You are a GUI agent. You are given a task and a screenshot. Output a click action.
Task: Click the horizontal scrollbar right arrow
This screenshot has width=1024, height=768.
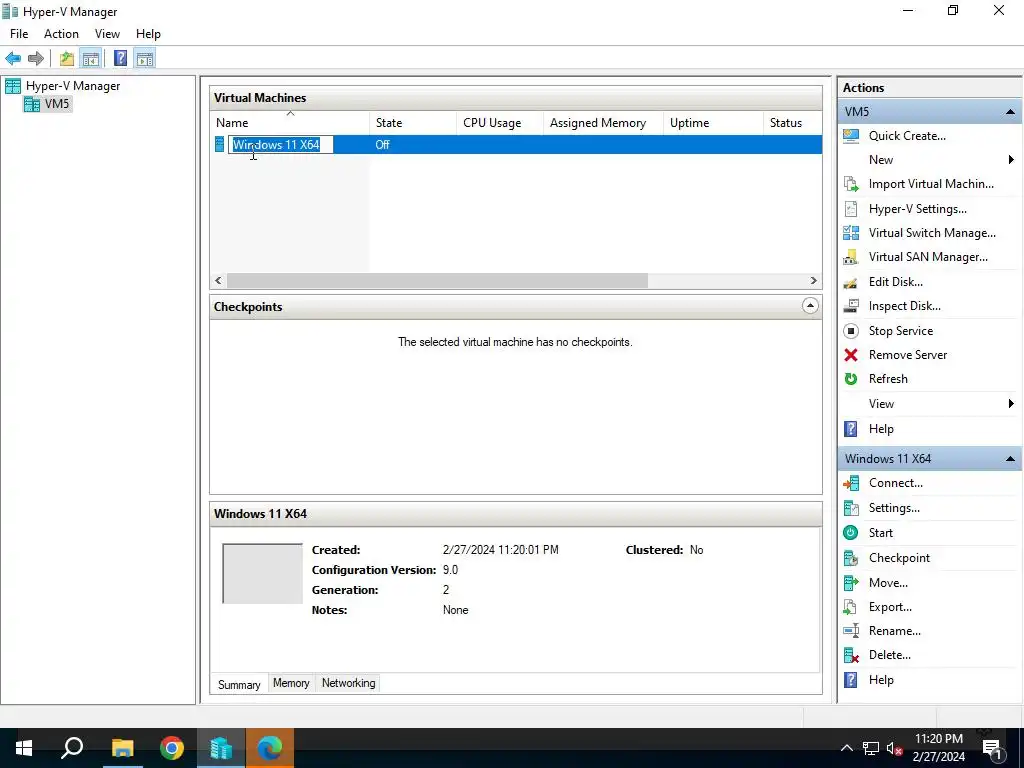pos(813,281)
